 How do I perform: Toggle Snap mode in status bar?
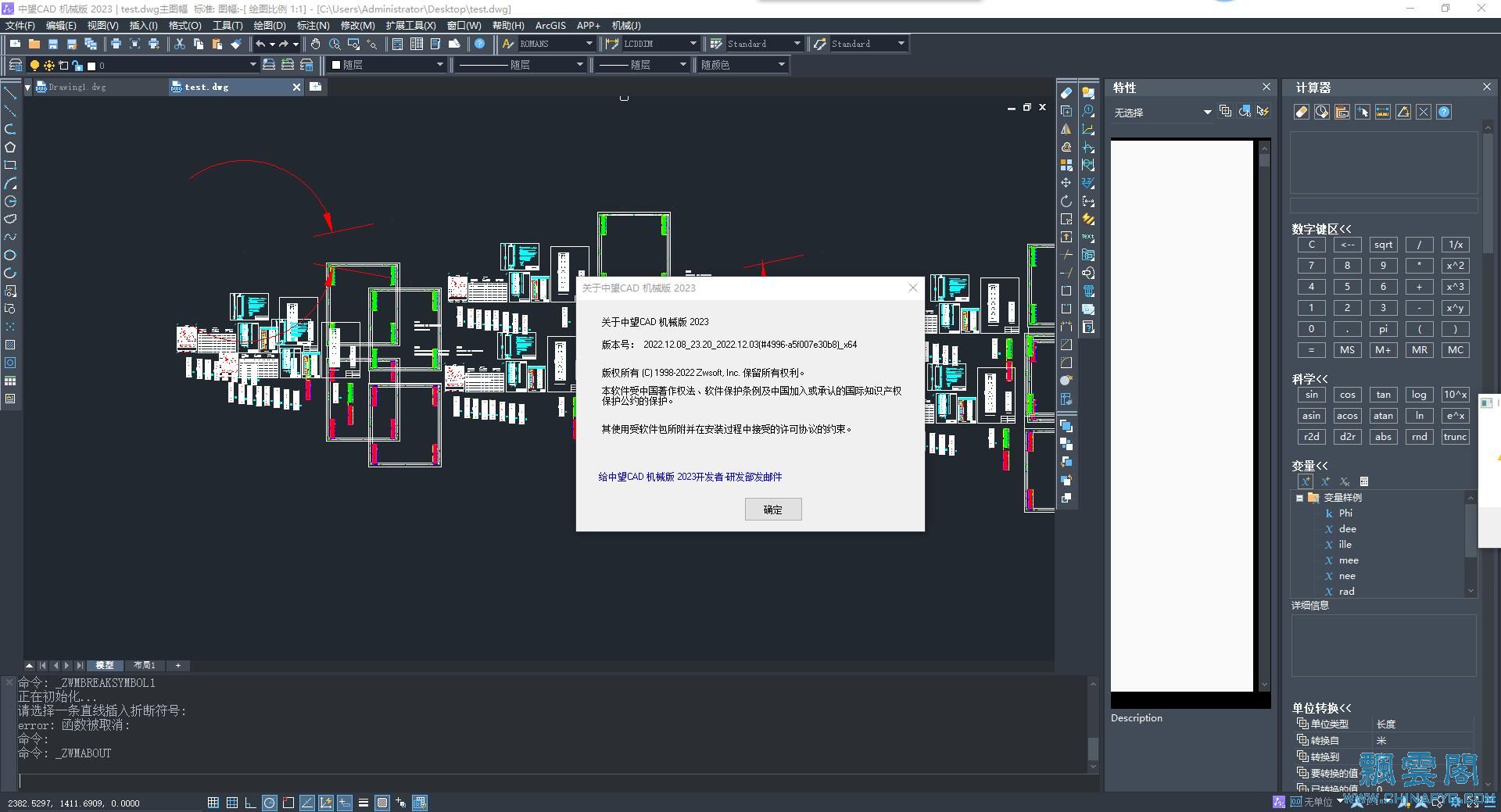213,803
